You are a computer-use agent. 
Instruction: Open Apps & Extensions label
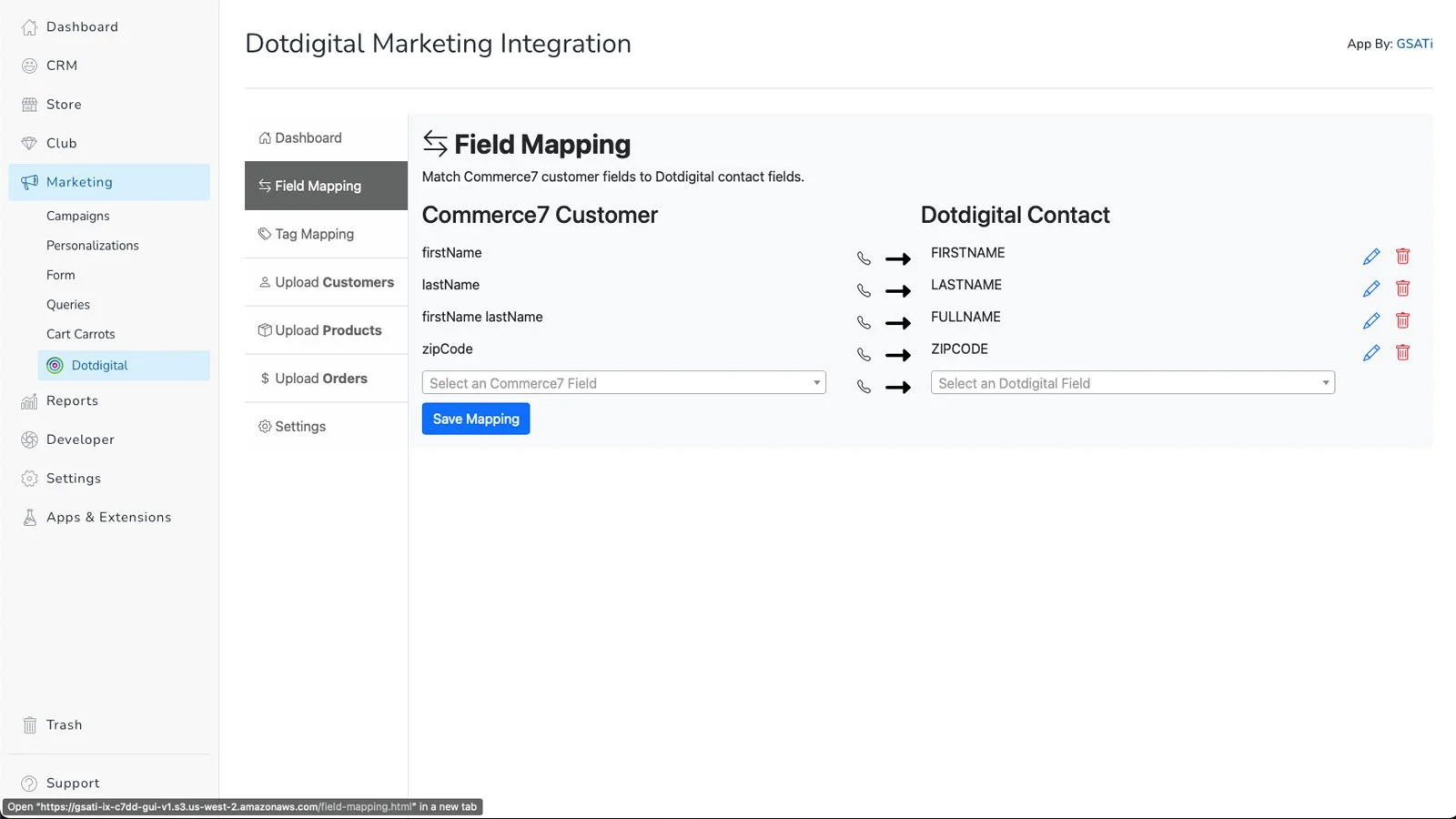[x=109, y=517]
